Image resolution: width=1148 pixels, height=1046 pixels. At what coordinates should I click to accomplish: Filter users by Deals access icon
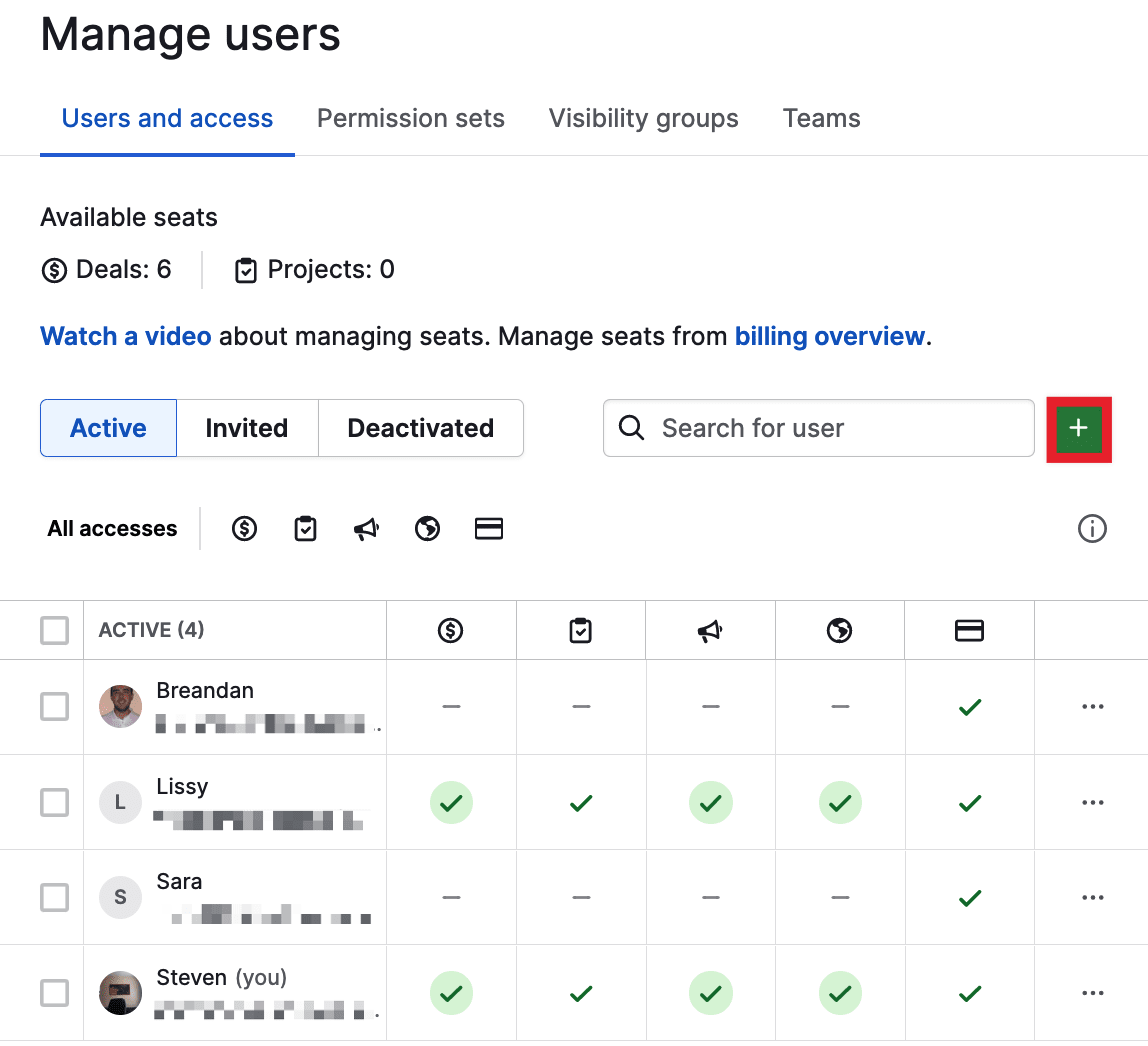(x=243, y=528)
